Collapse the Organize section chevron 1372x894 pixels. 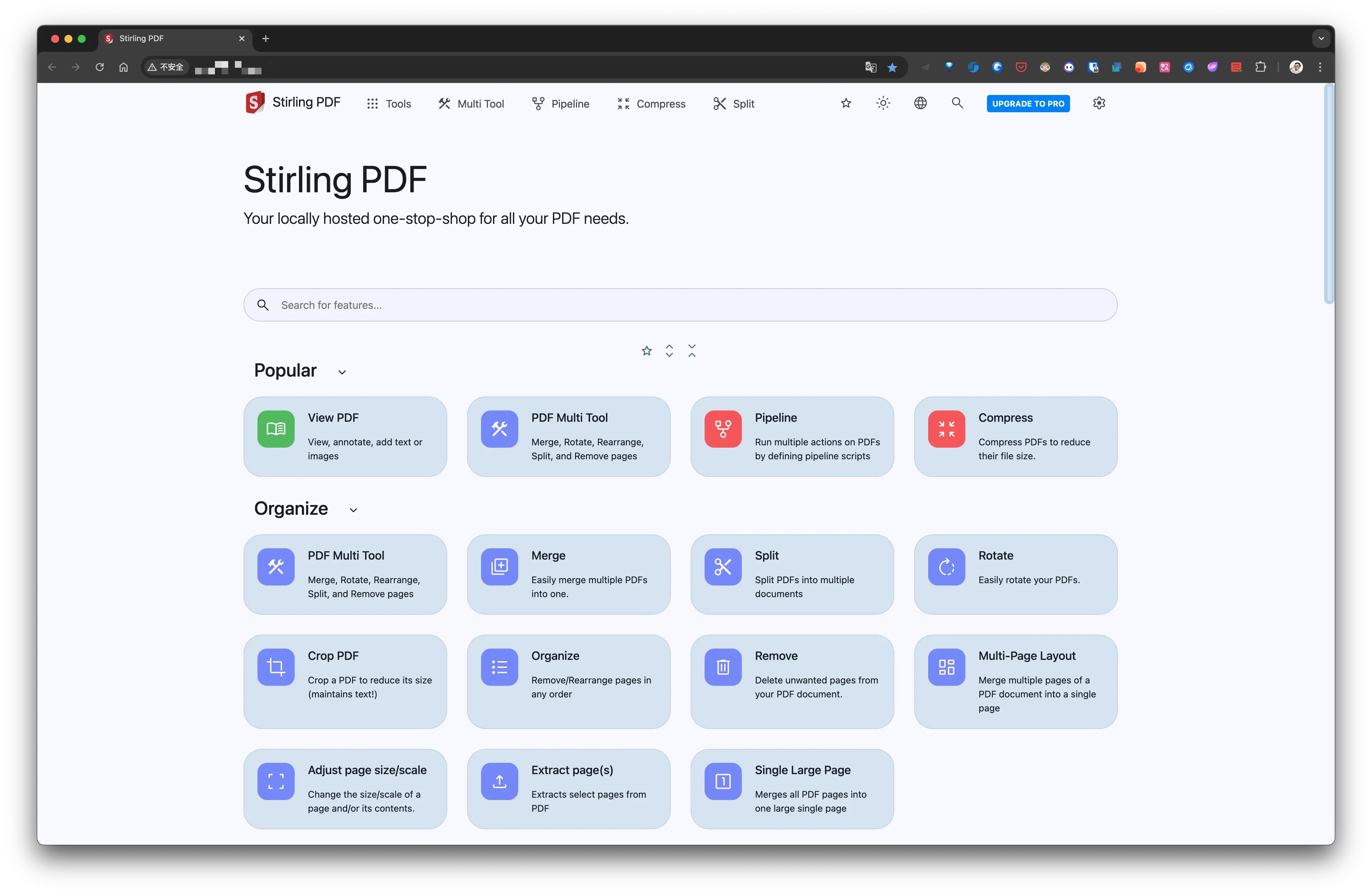pos(353,510)
